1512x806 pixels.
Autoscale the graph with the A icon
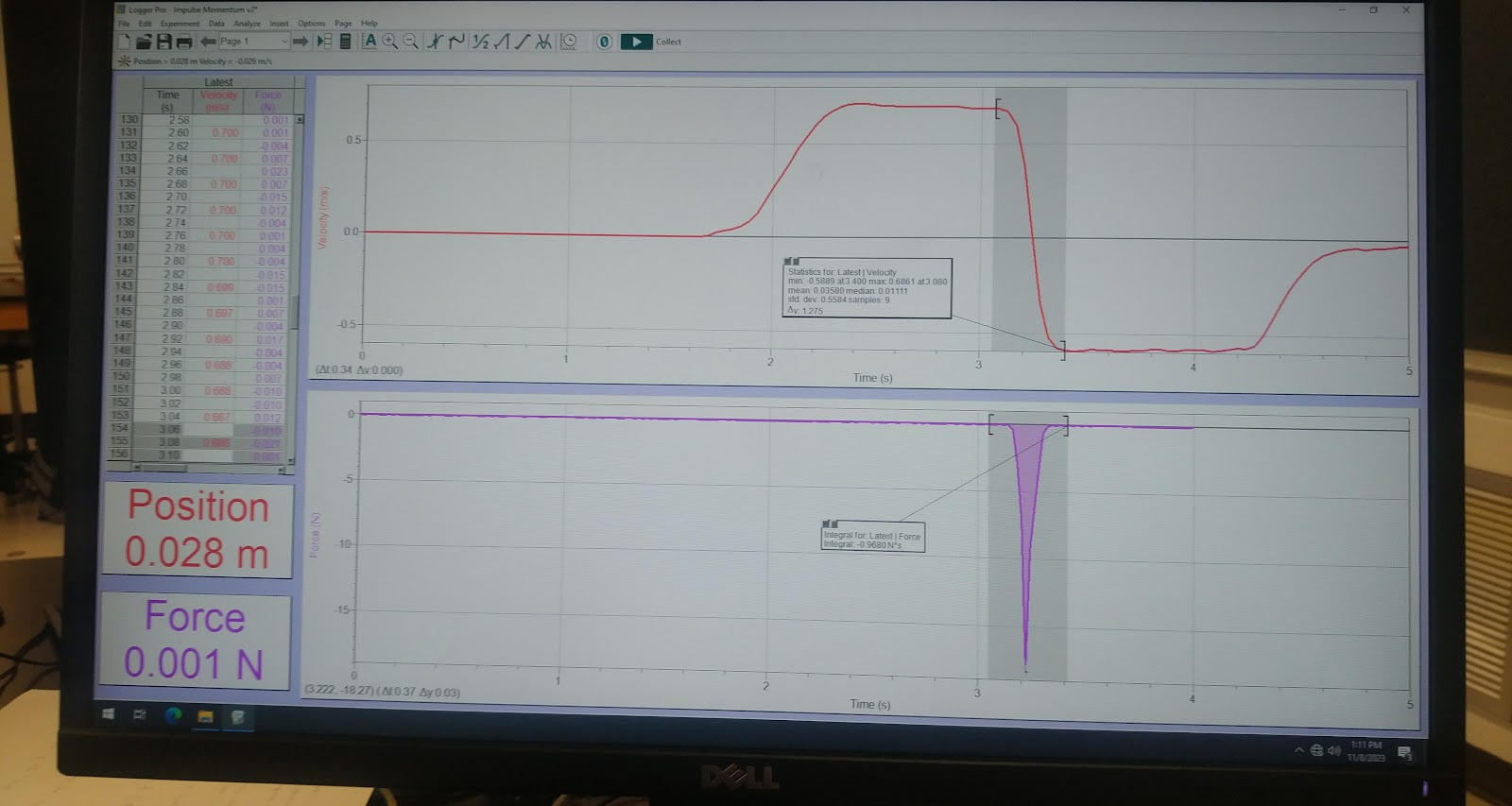tap(369, 42)
